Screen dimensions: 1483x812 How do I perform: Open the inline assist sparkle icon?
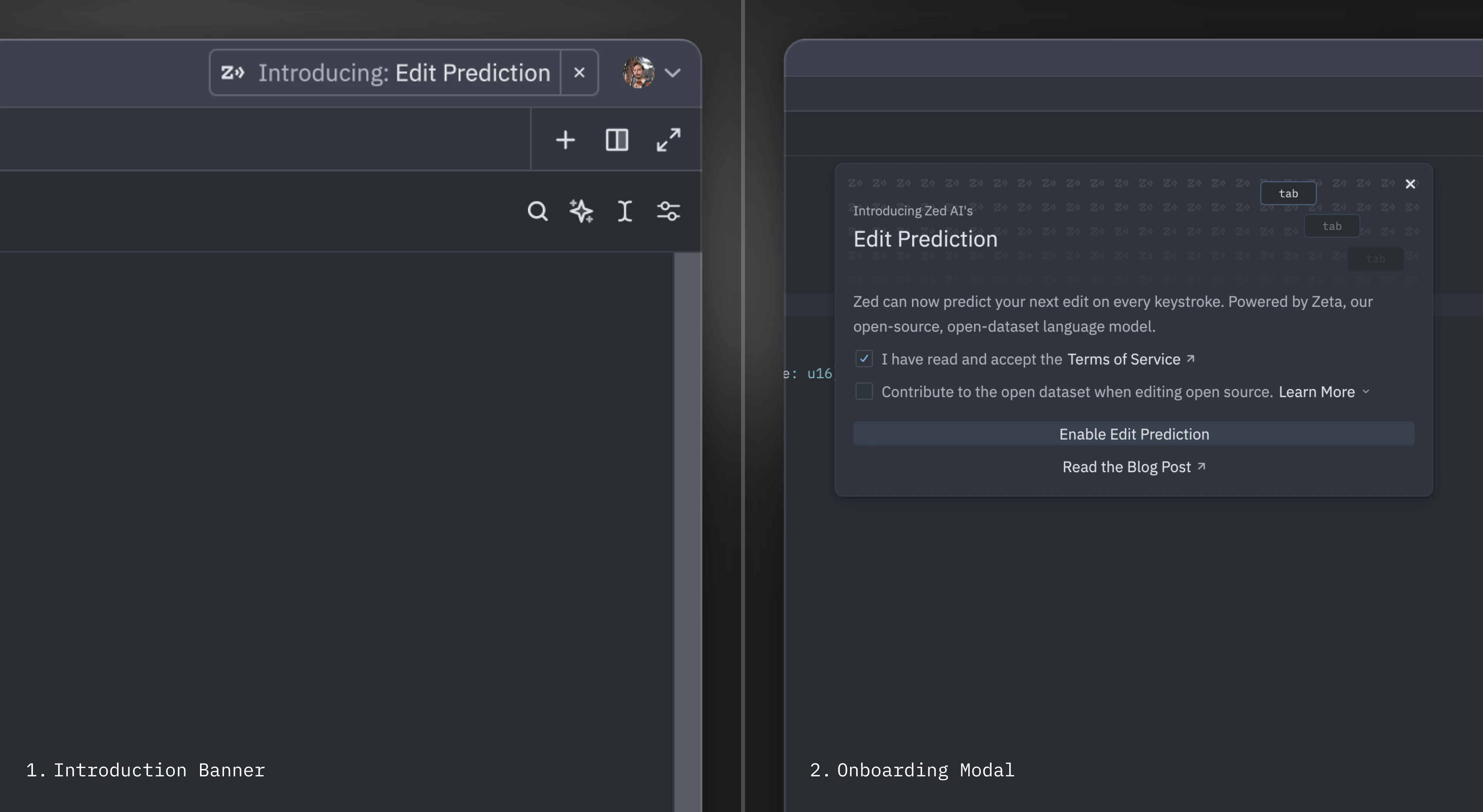point(581,211)
